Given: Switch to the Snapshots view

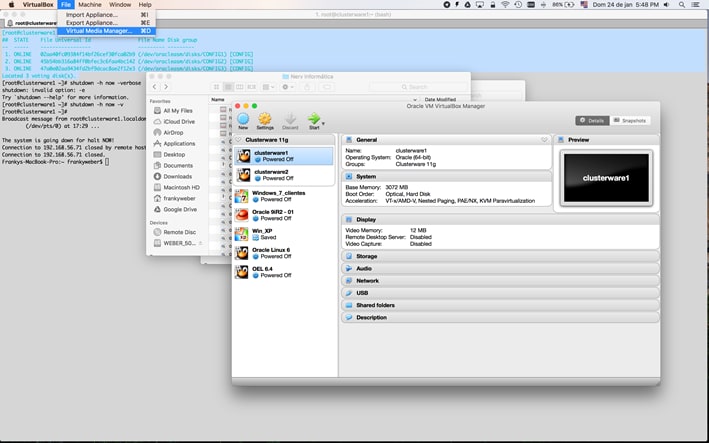Looking at the screenshot, I should click(x=630, y=120).
